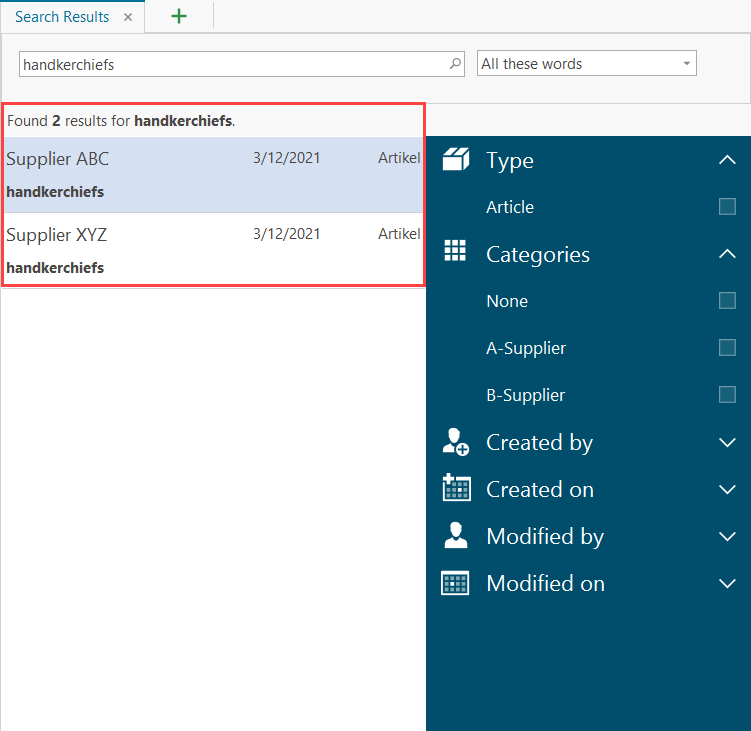Click the Categories grid icon

pos(456,252)
